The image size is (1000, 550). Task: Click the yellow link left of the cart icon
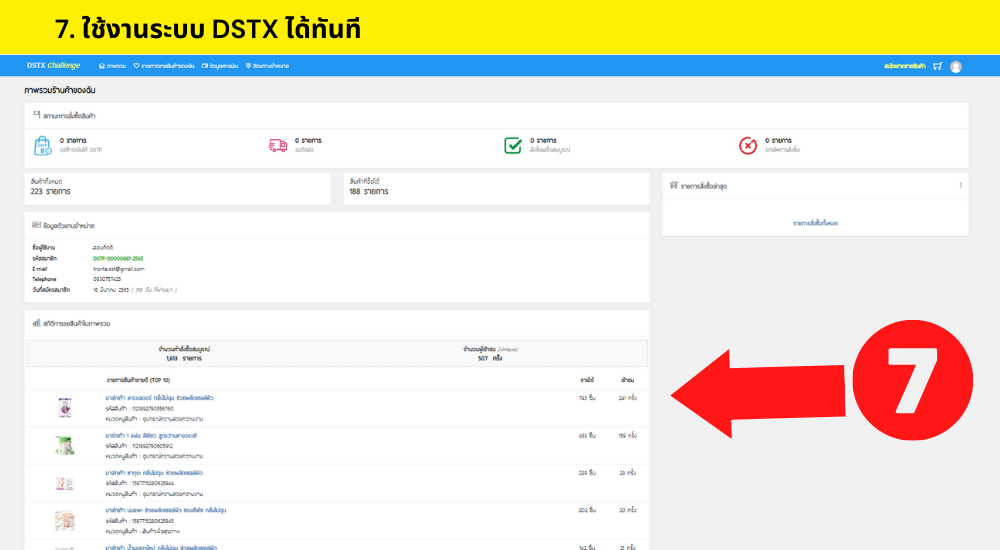pyautogui.click(x=904, y=66)
